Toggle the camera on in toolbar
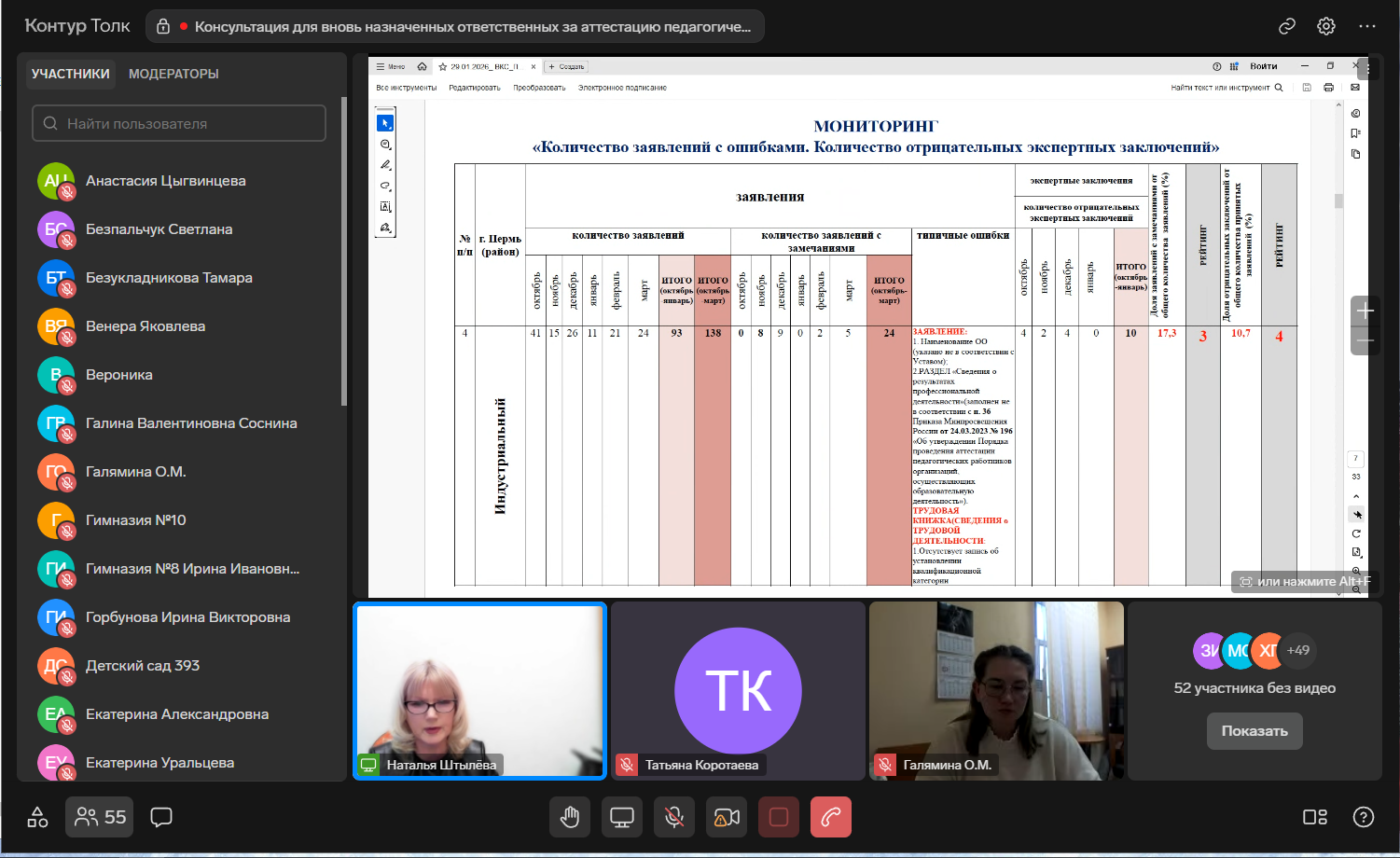 [727, 818]
